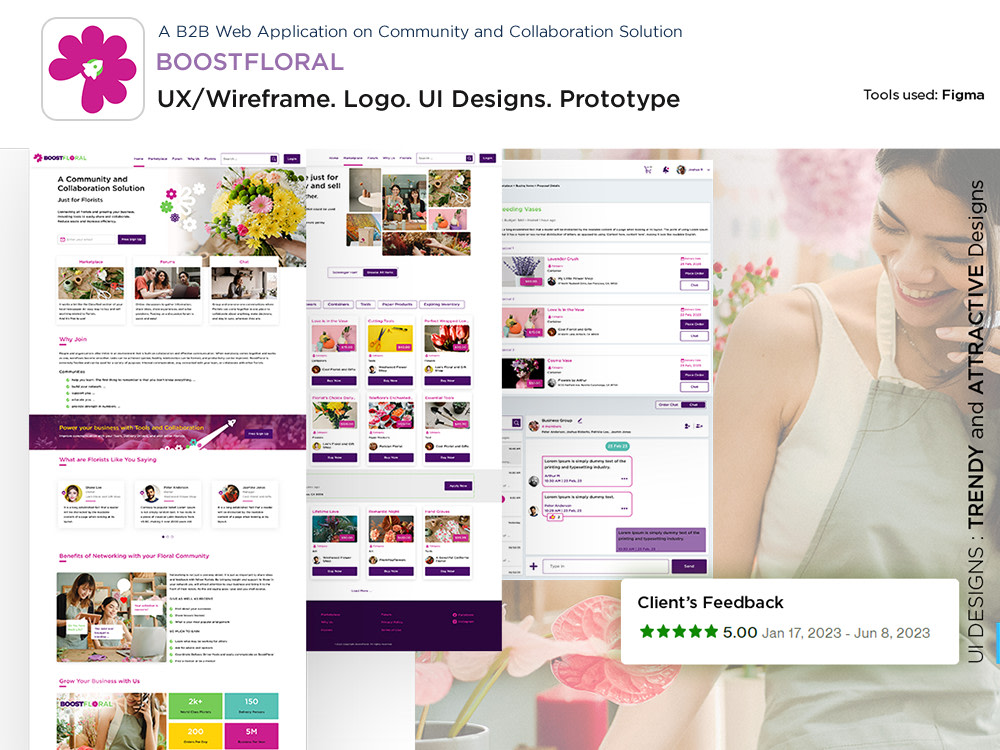The width and height of the screenshot is (1000, 750).
Task: Click the Browse All Items toggle button
Action: (380, 272)
